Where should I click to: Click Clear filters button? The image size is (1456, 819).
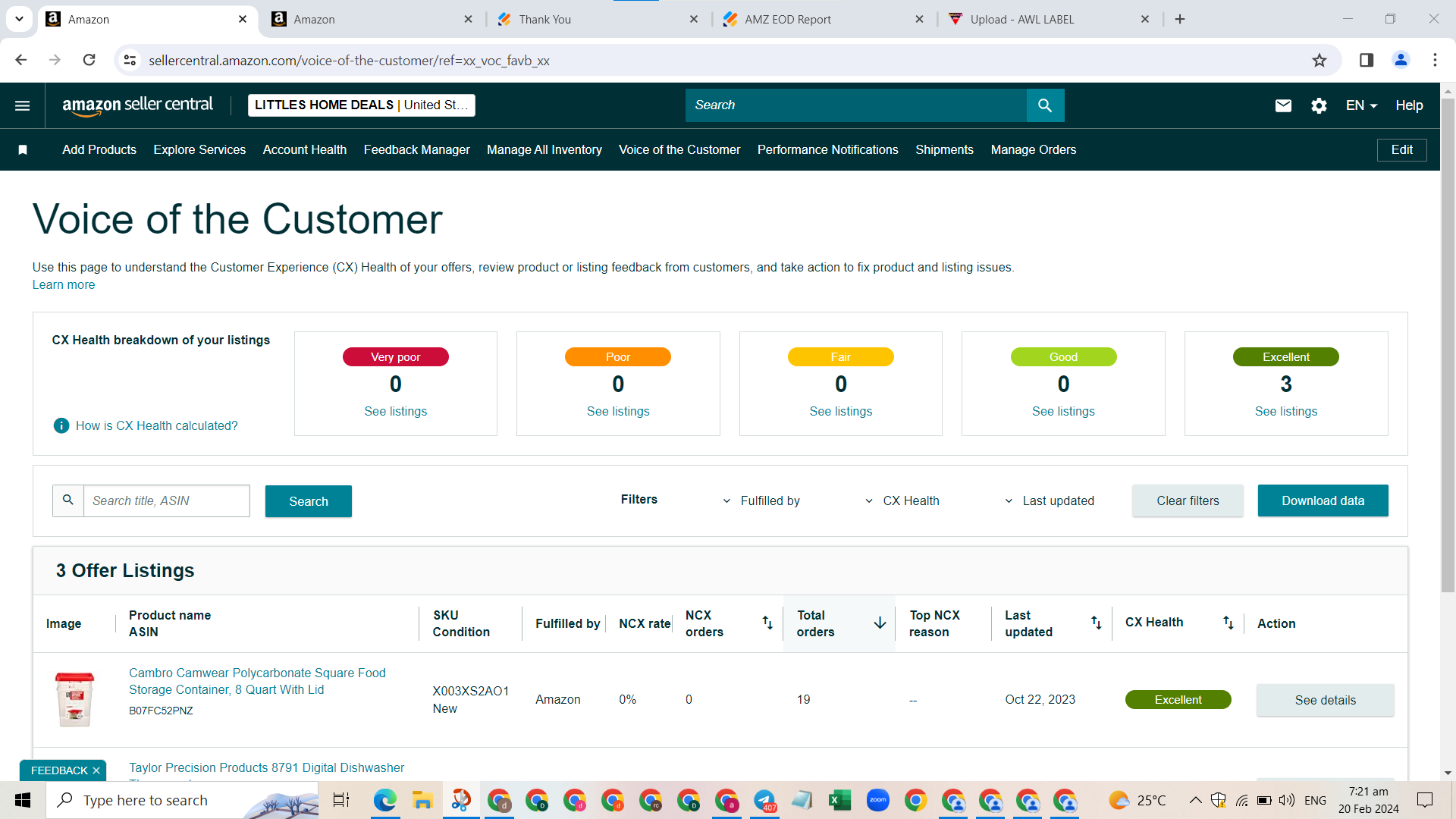click(1188, 500)
